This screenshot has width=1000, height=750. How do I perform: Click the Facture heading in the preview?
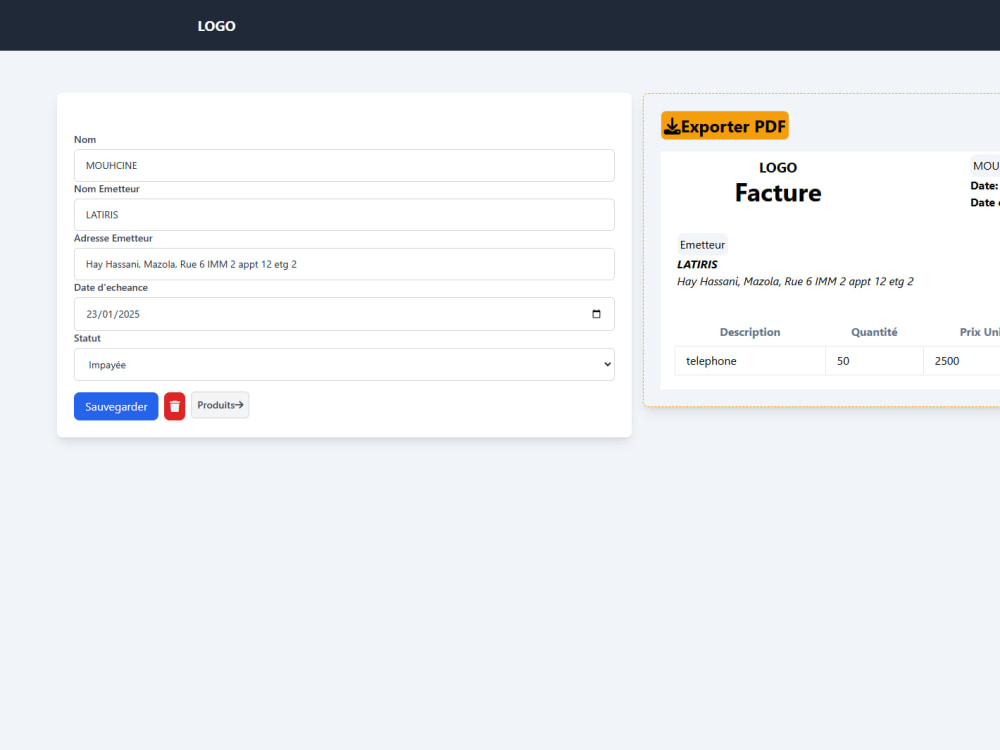[778, 193]
